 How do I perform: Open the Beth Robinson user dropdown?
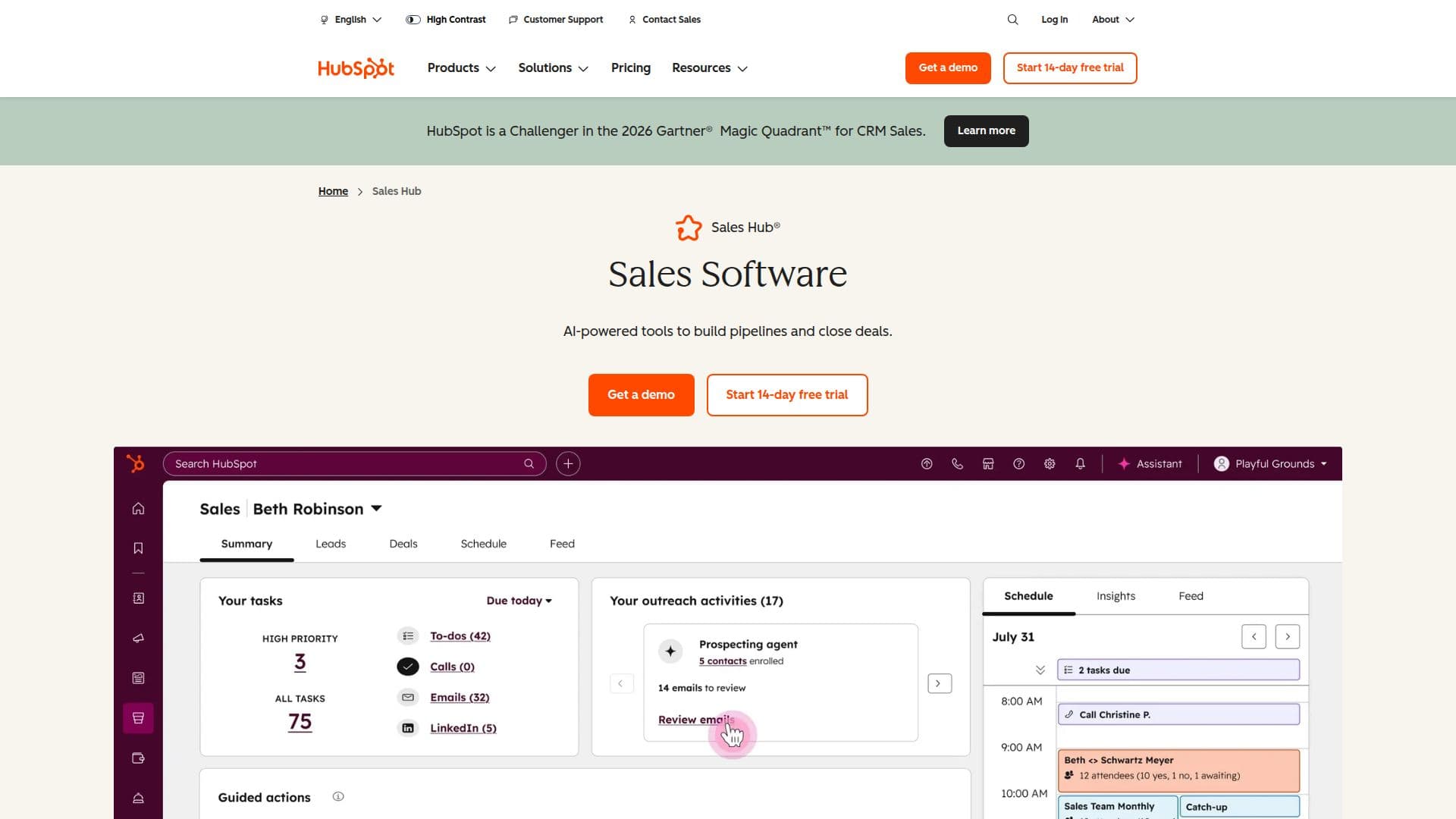click(x=317, y=509)
